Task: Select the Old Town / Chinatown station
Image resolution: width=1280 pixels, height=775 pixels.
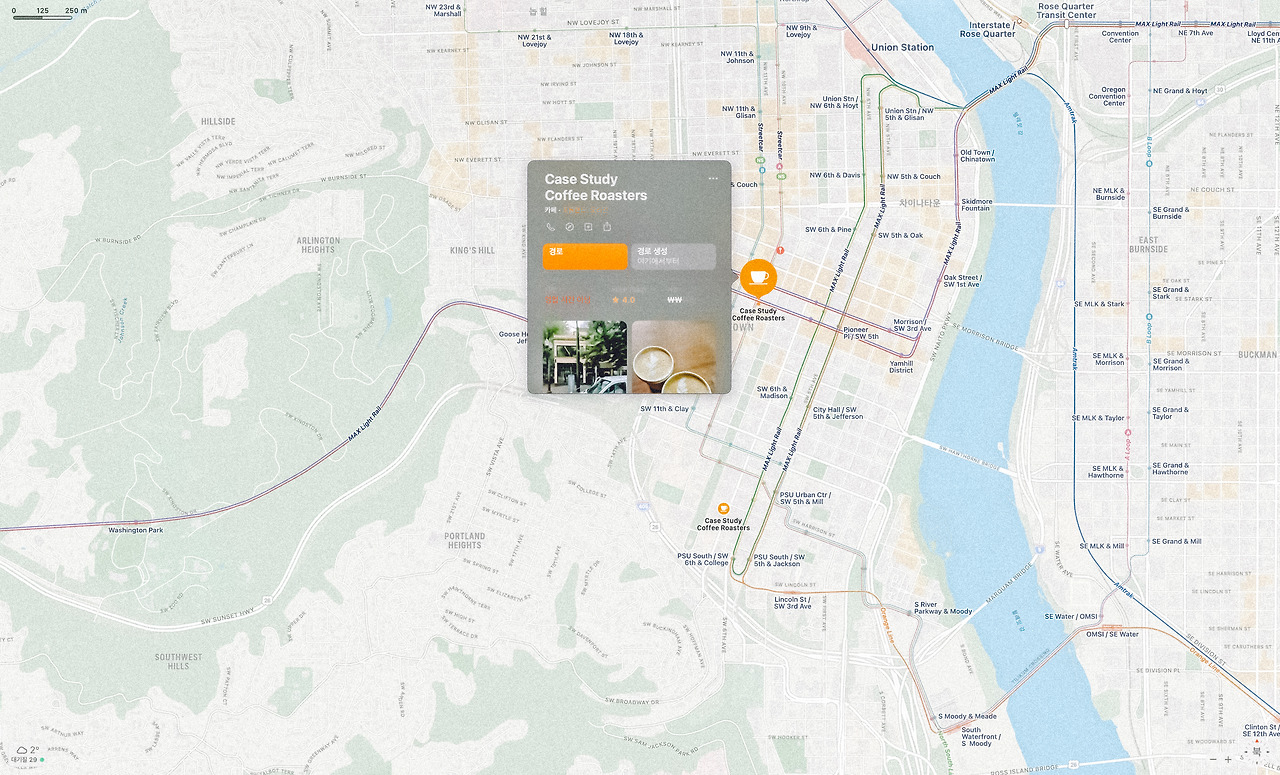Action: [977, 156]
